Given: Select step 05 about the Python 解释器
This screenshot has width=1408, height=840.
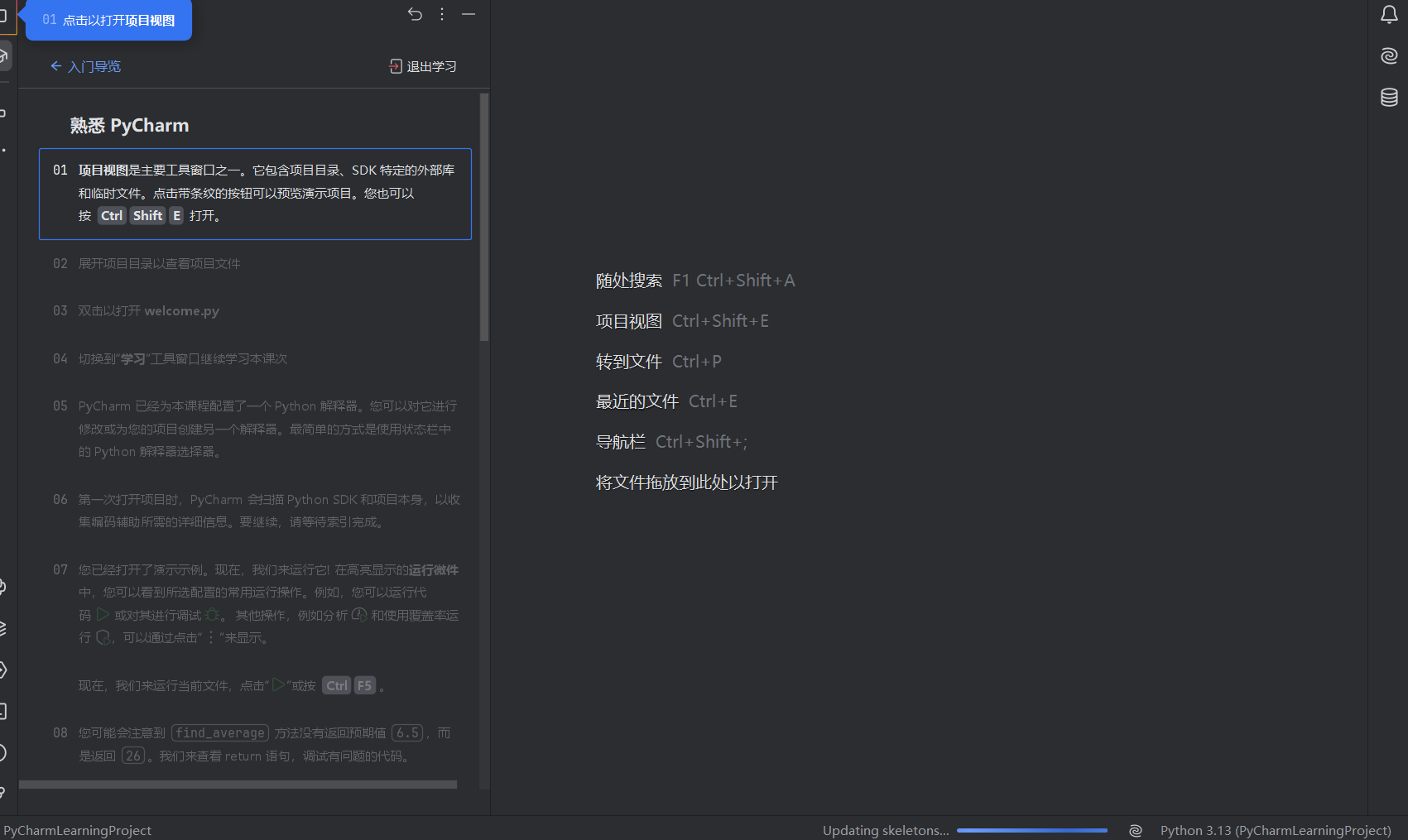Looking at the screenshot, I should 255,429.
